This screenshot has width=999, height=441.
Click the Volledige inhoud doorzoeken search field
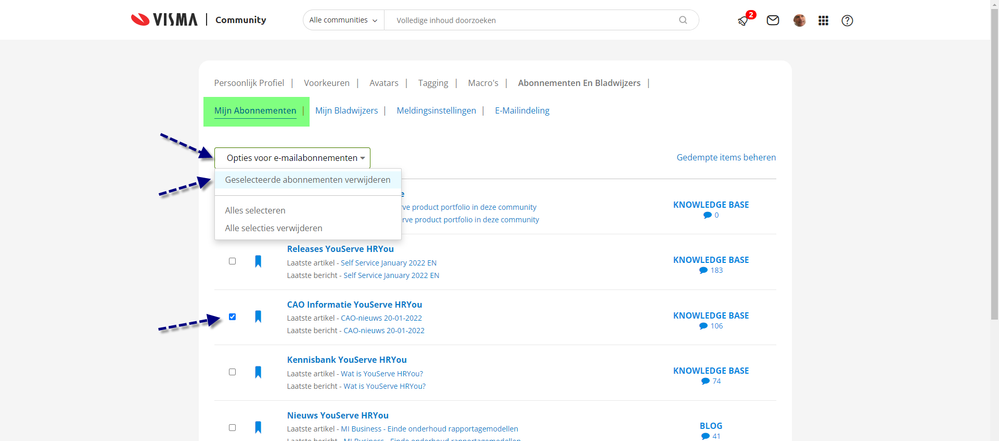tap(532, 20)
